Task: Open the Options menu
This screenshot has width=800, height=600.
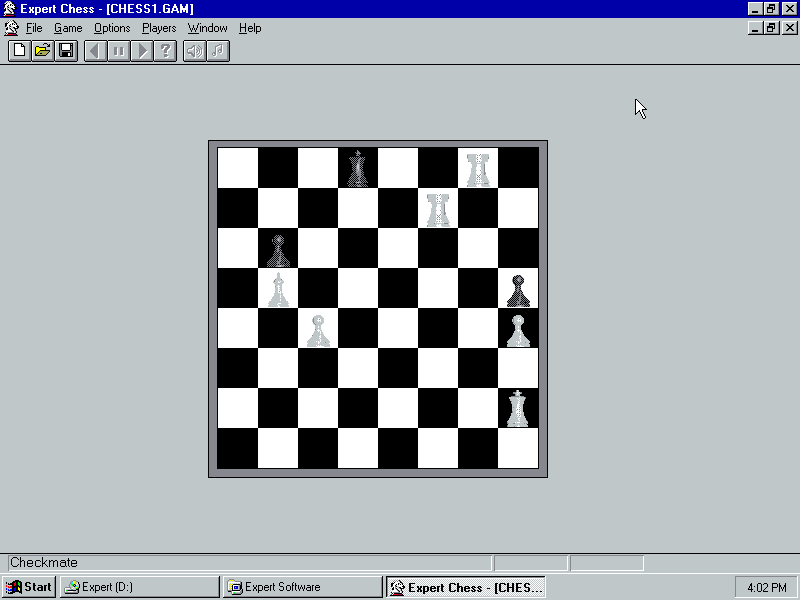Action: 112,28
